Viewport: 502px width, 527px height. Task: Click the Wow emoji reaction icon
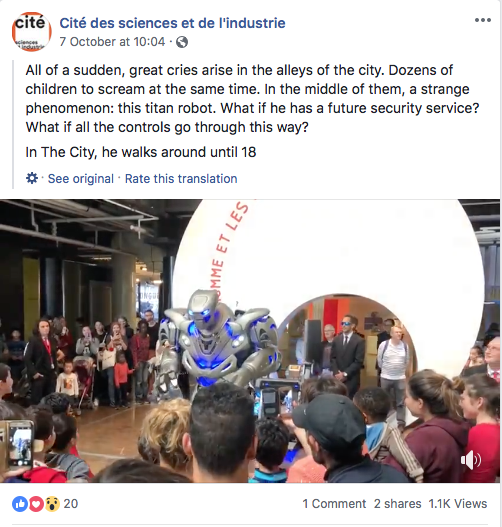(x=52, y=504)
